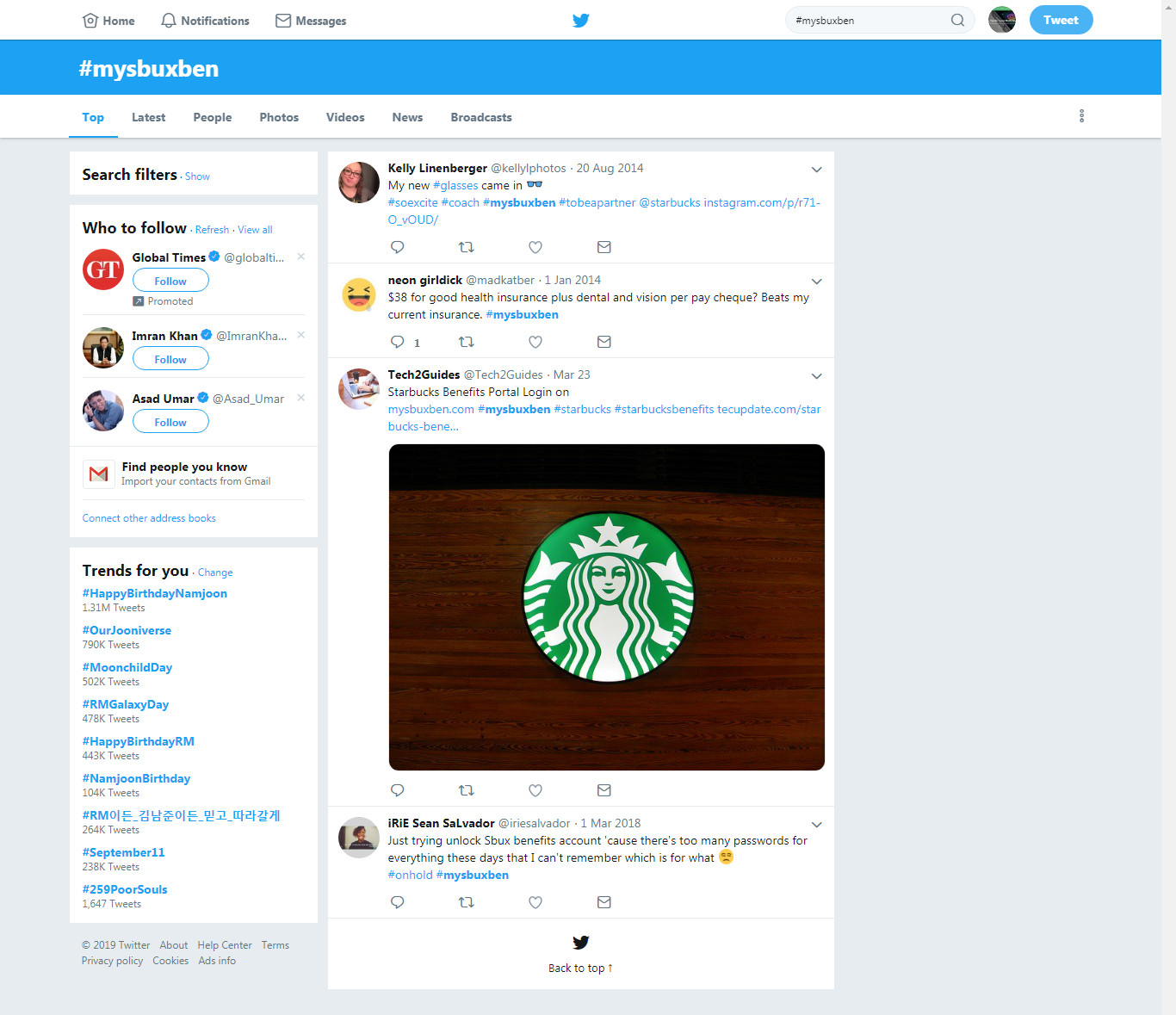Open trend #HappyBirthdayNamjoon
Image resolution: width=1176 pixels, height=1015 pixels.
(x=155, y=593)
